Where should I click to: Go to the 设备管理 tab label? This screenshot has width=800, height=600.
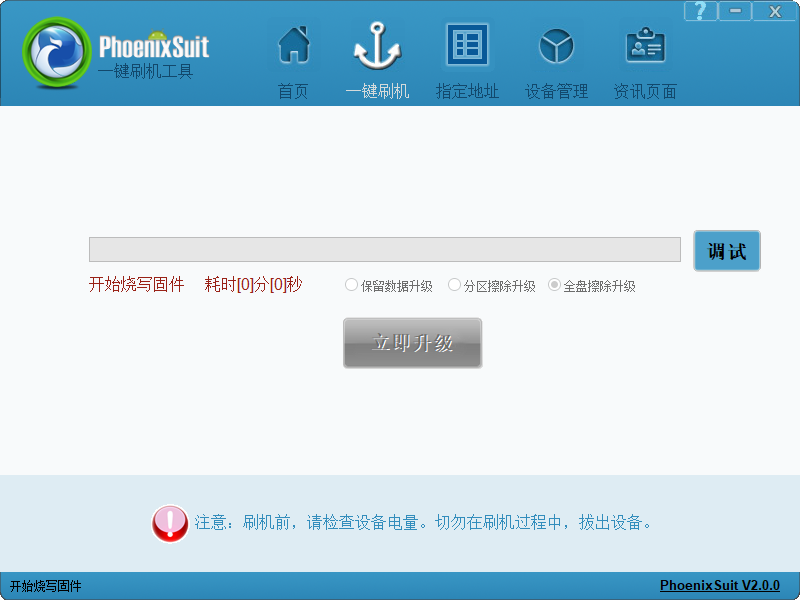(x=556, y=91)
